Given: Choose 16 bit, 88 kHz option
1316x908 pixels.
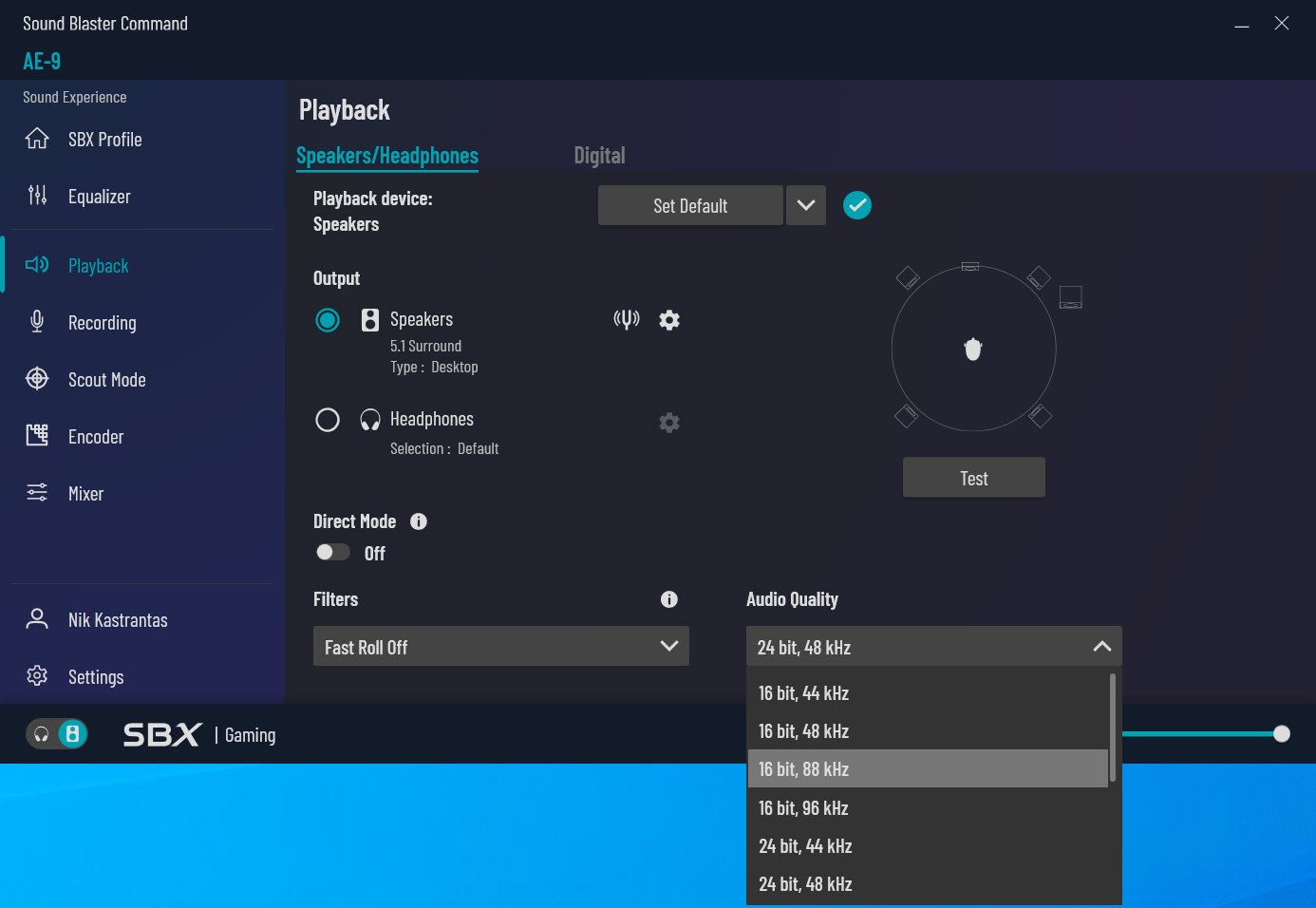Looking at the screenshot, I should point(928,768).
